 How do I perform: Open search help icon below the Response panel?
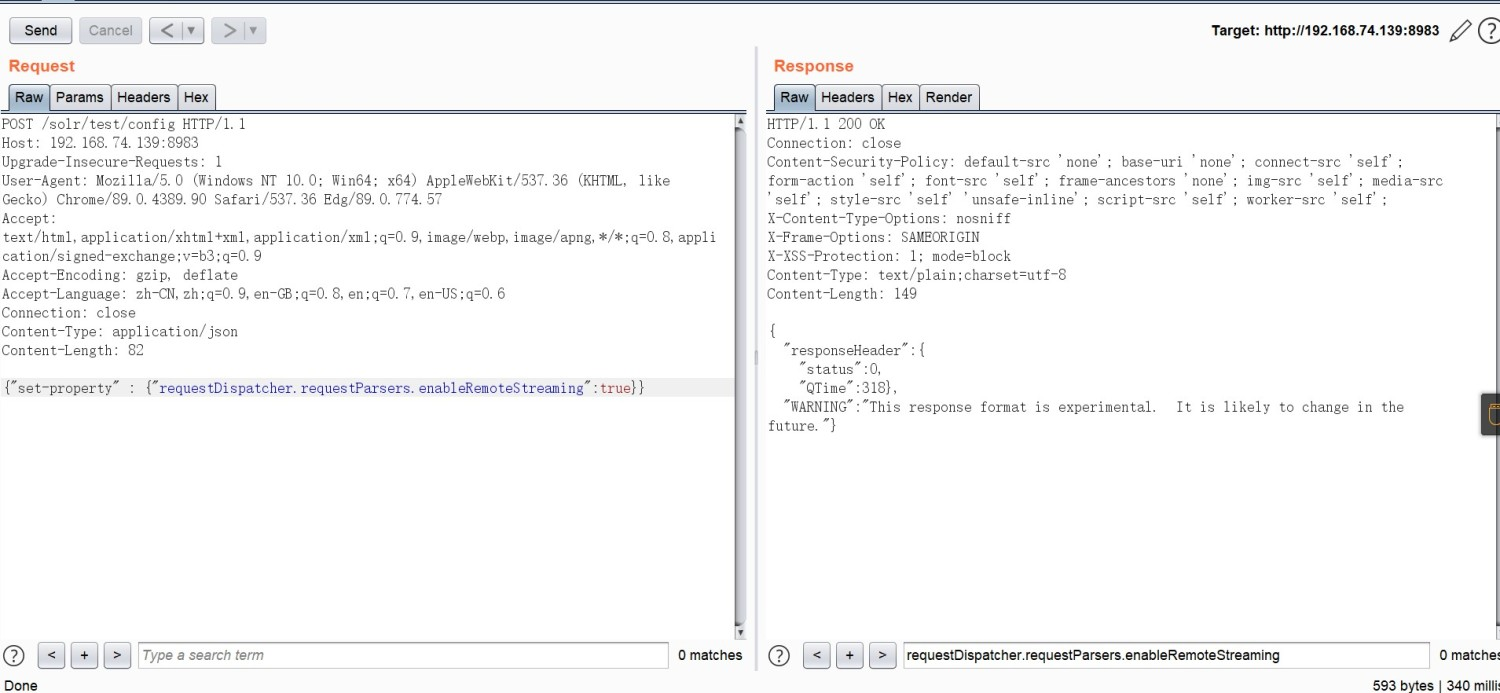(x=779, y=655)
